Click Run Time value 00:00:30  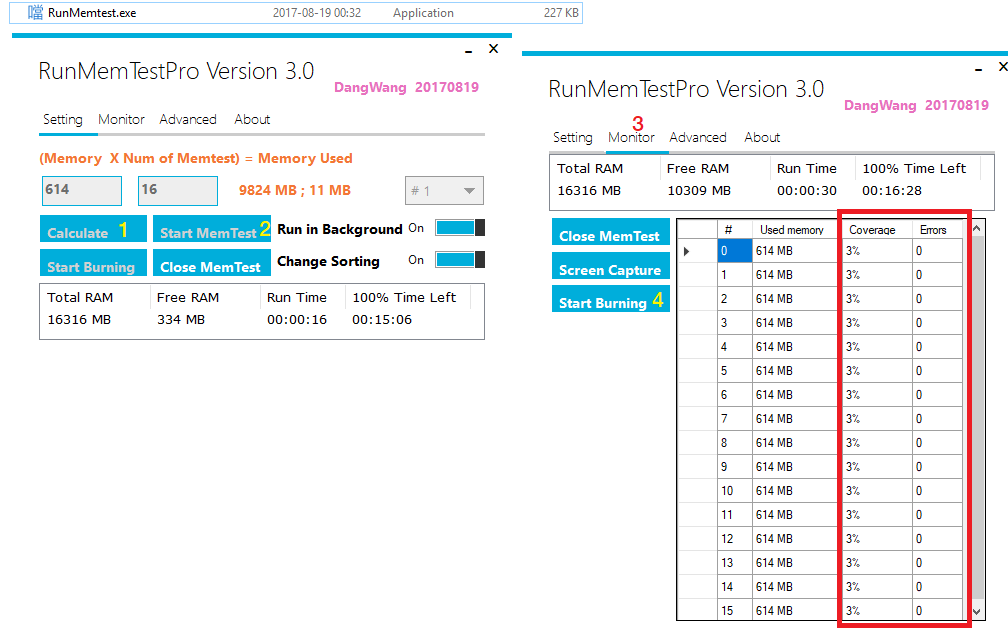tap(807, 191)
